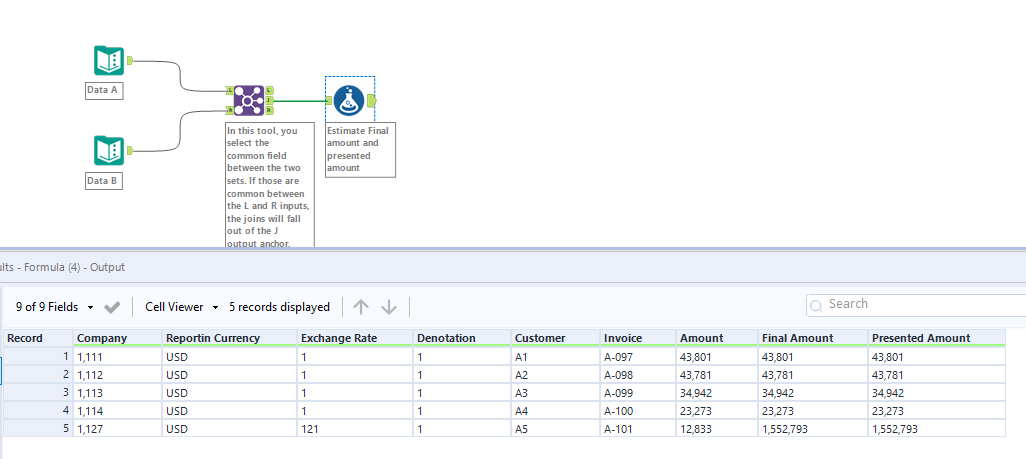Click the Formula tool's green output anchor

[371, 100]
